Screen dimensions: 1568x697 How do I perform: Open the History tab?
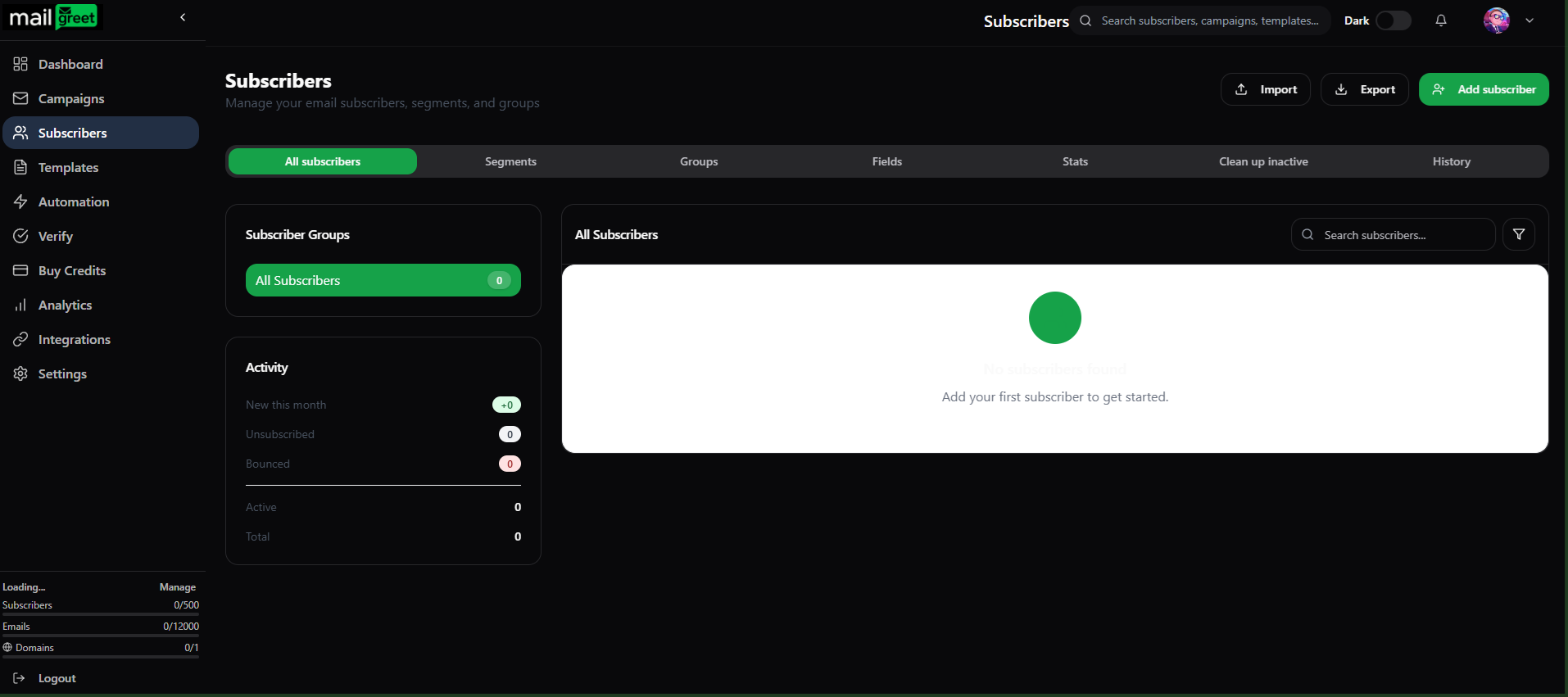pos(1452,161)
